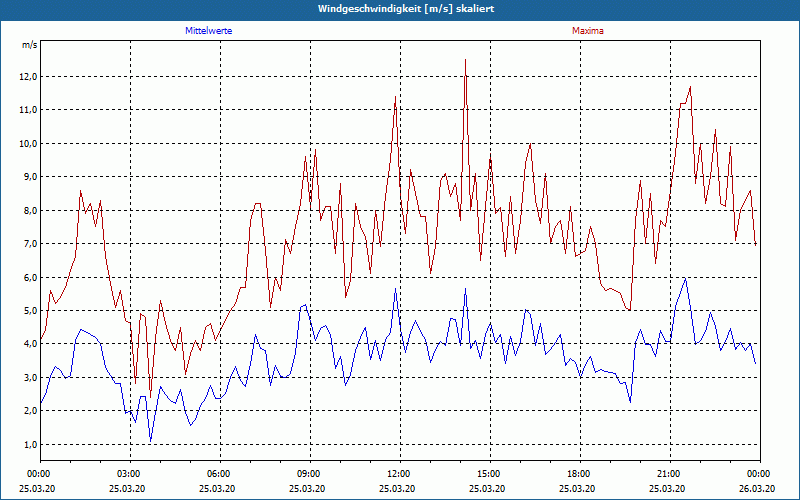The height and width of the screenshot is (500, 800).
Task: Select the red 'Maxima' legend label
Action: (x=588, y=31)
